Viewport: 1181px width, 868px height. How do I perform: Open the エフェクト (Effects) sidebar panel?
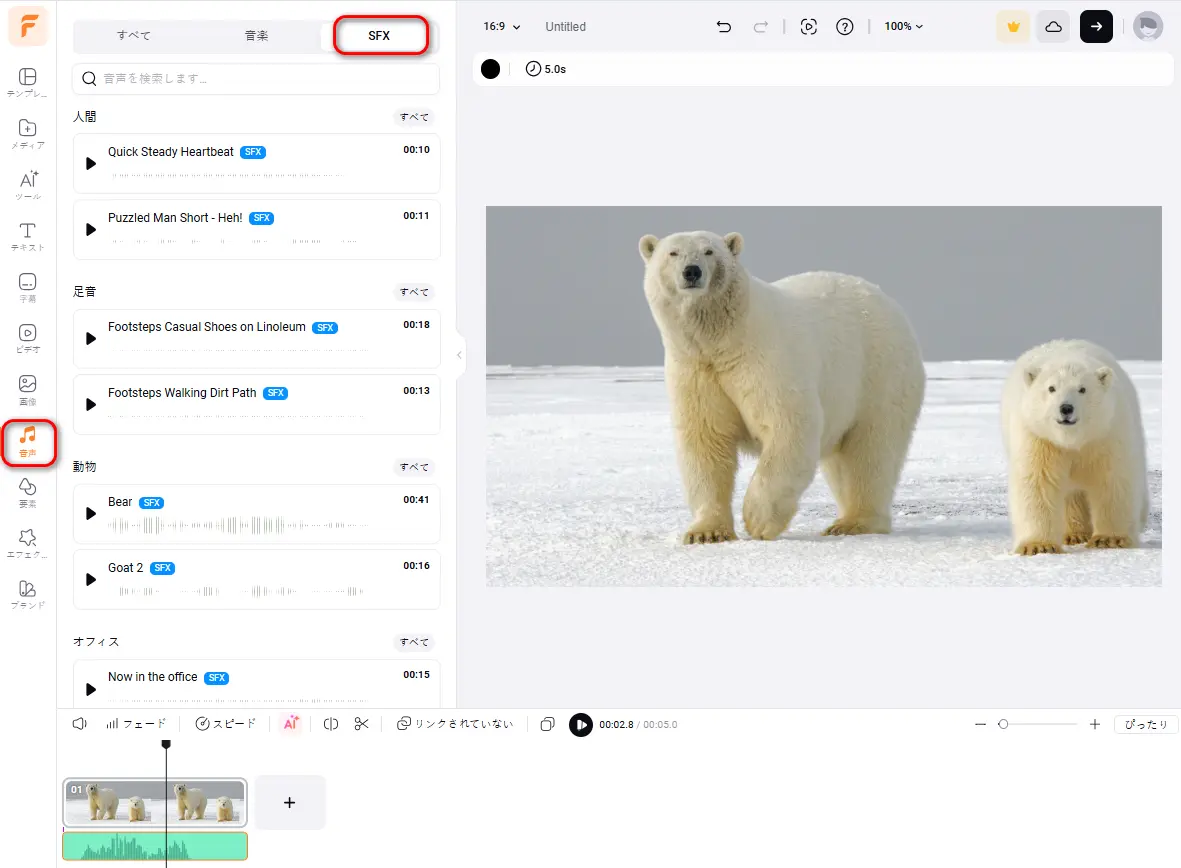click(x=28, y=543)
